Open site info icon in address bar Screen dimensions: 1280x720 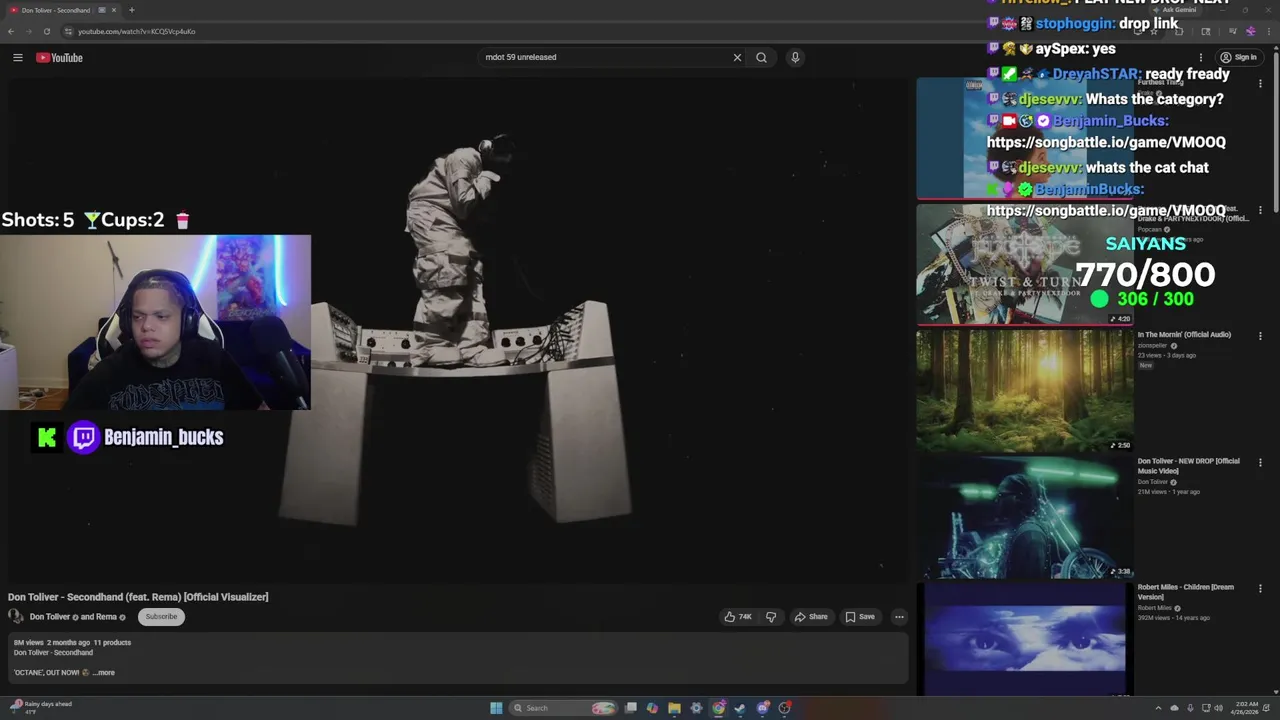pos(68,31)
